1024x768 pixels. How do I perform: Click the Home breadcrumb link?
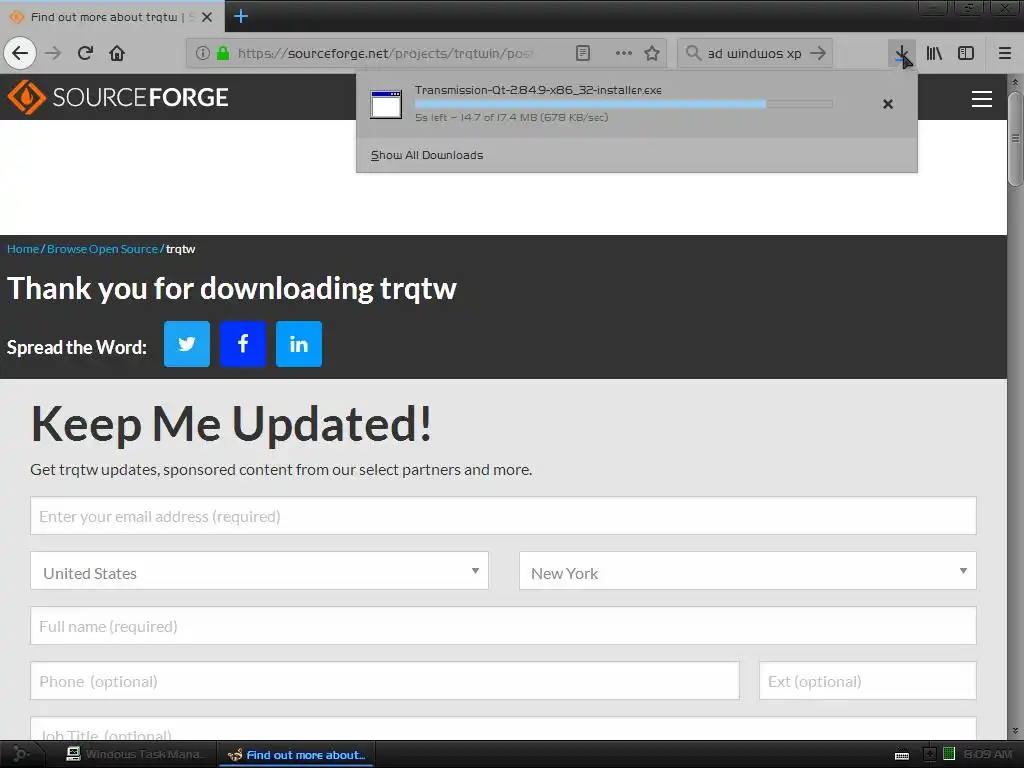click(x=23, y=249)
